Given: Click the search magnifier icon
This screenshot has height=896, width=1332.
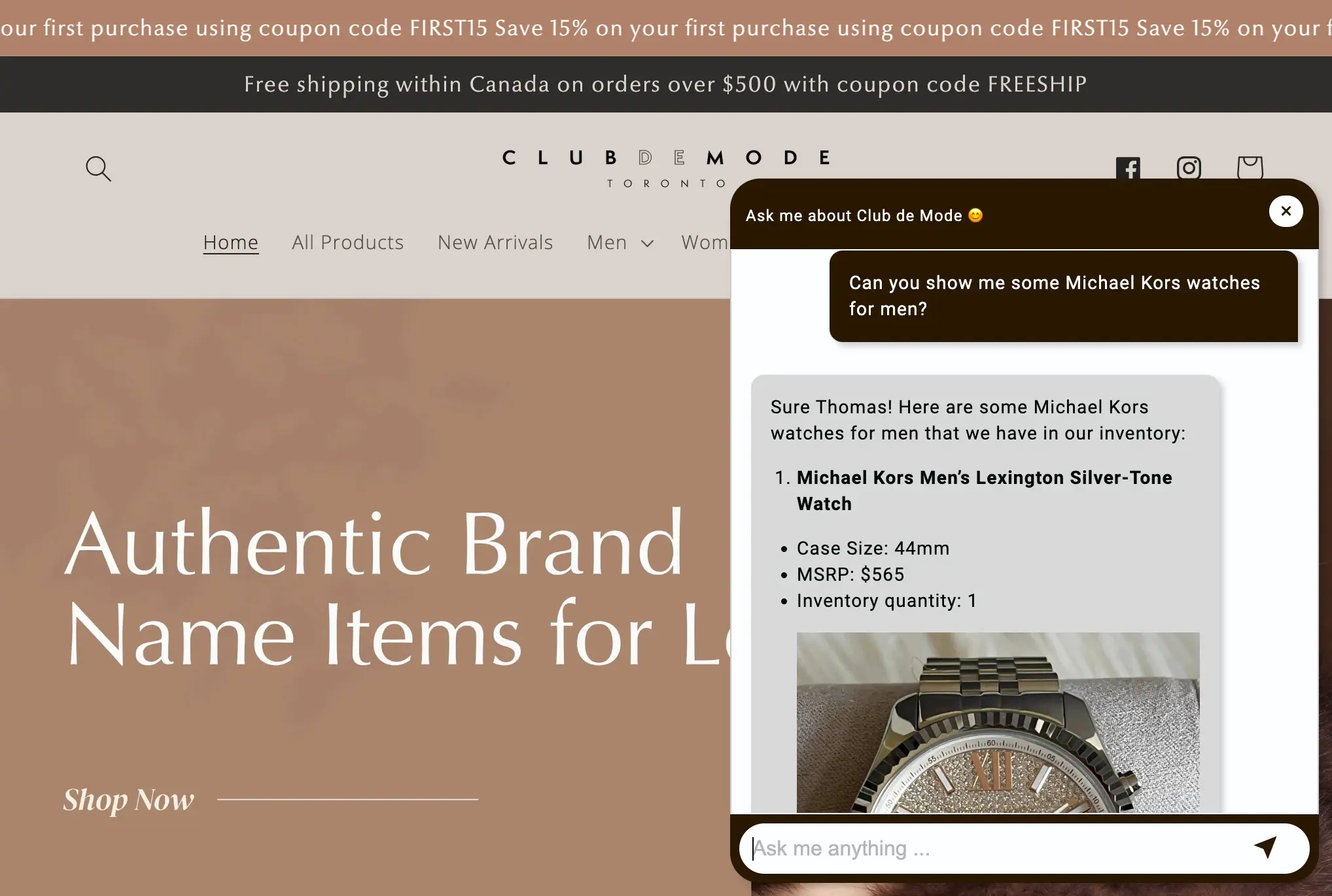Looking at the screenshot, I should click(99, 168).
